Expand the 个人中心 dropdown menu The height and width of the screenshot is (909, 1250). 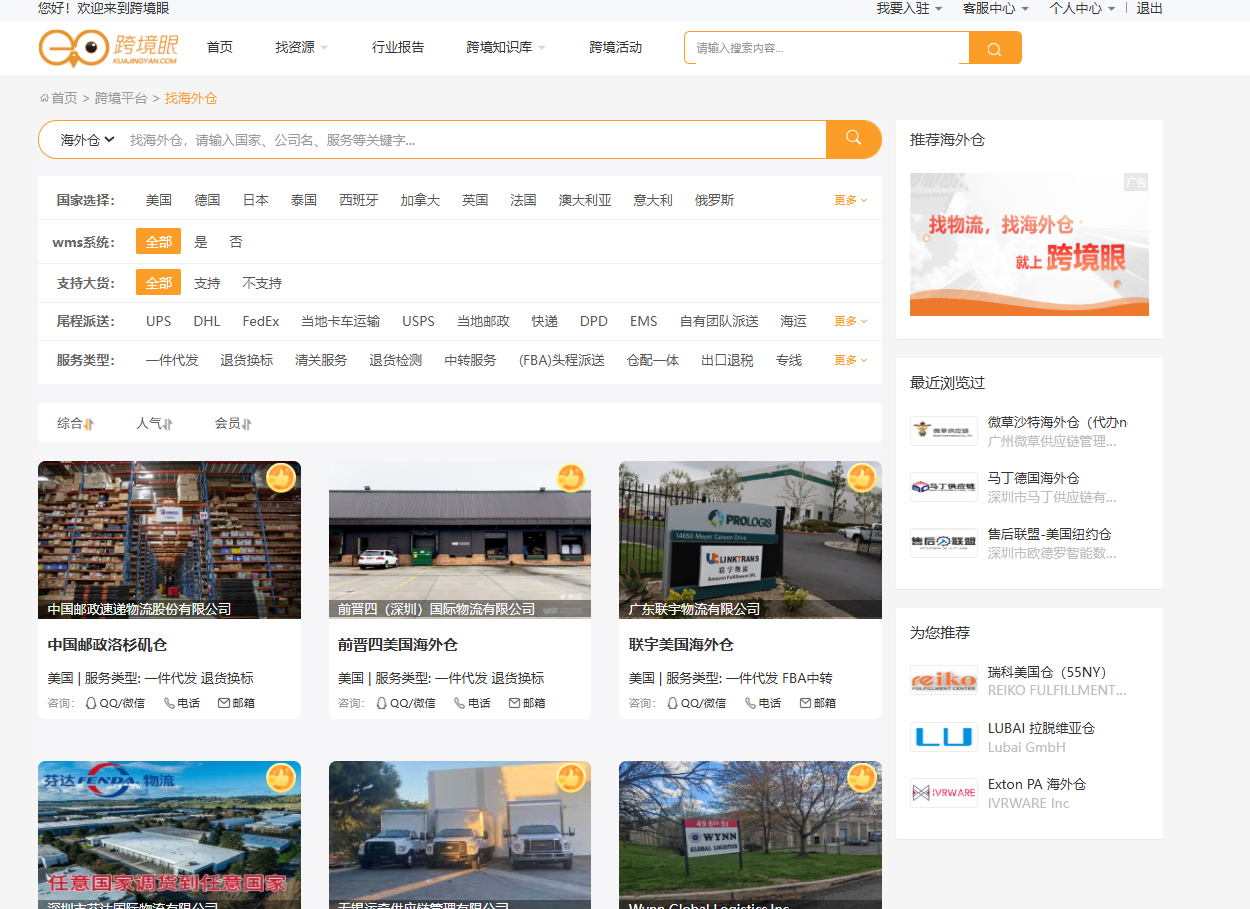(x=1081, y=8)
